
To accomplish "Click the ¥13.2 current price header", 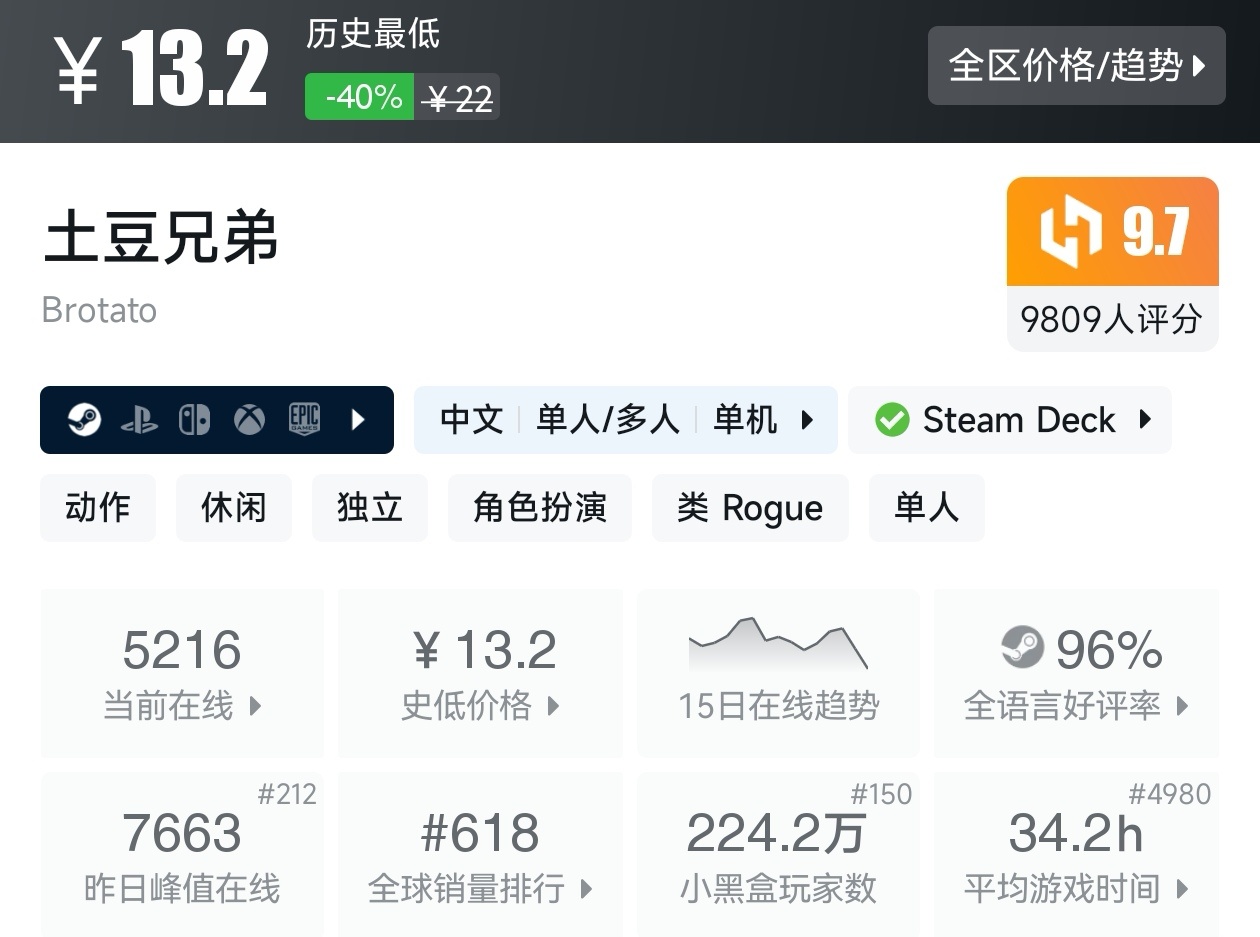I will 162,68.
